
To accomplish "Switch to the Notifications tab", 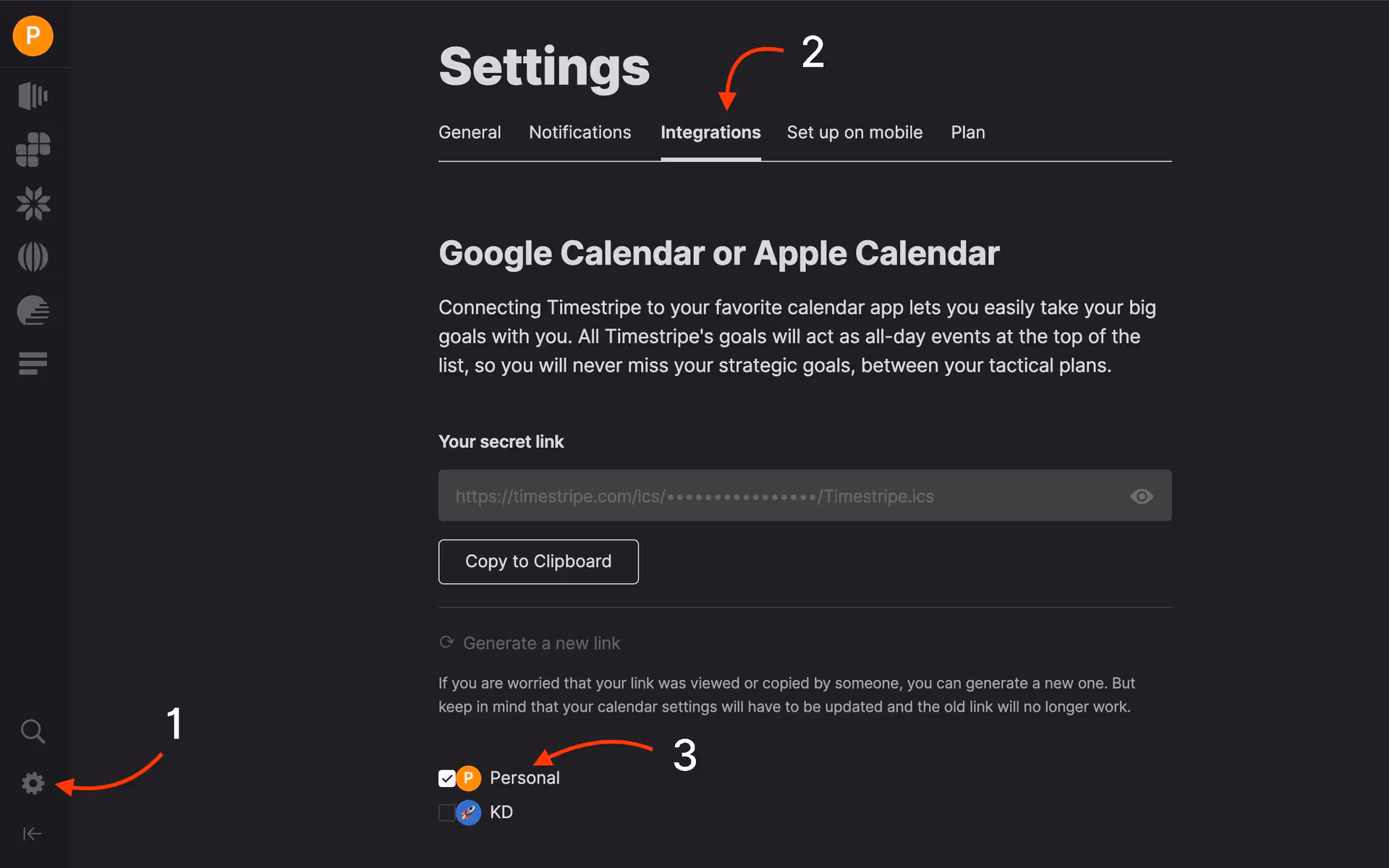I will point(579,132).
